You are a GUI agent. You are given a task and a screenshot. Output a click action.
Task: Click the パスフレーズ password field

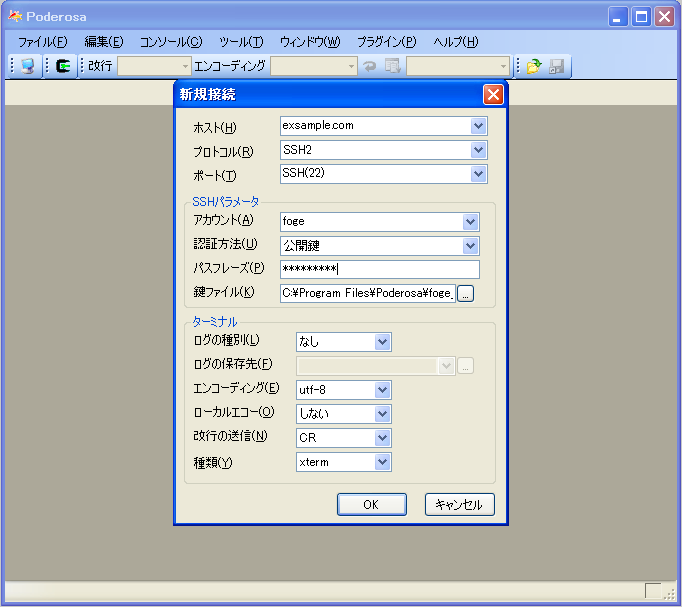pyautogui.click(x=380, y=269)
